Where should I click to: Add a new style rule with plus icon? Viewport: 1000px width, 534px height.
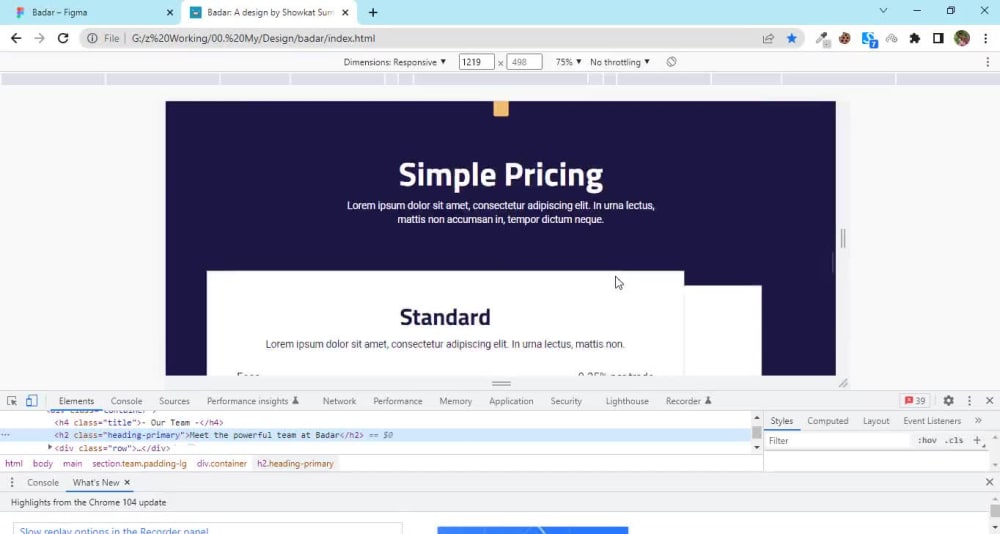[x=977, y=440]
